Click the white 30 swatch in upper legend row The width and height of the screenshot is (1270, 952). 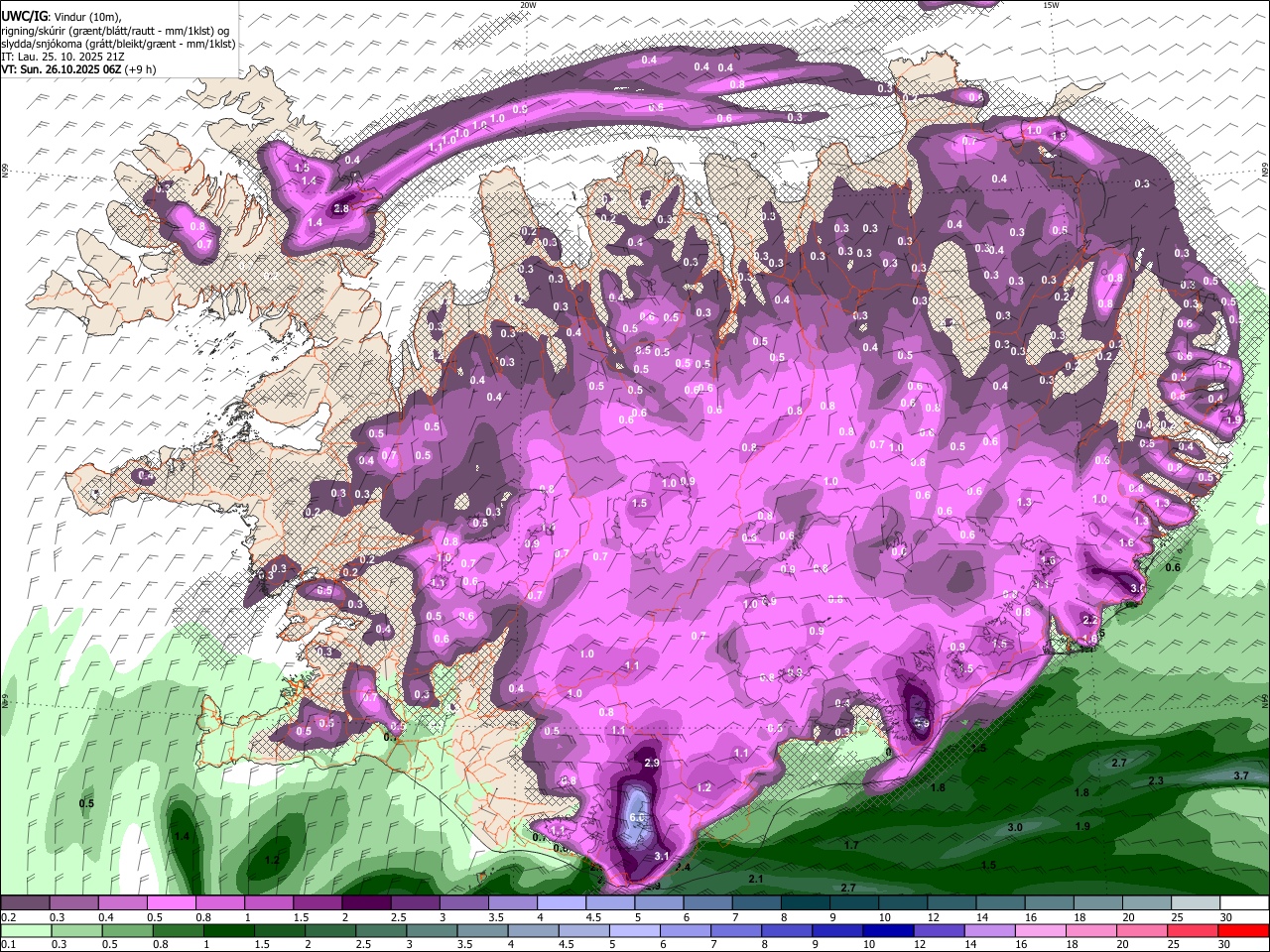tap(1245, 903)
